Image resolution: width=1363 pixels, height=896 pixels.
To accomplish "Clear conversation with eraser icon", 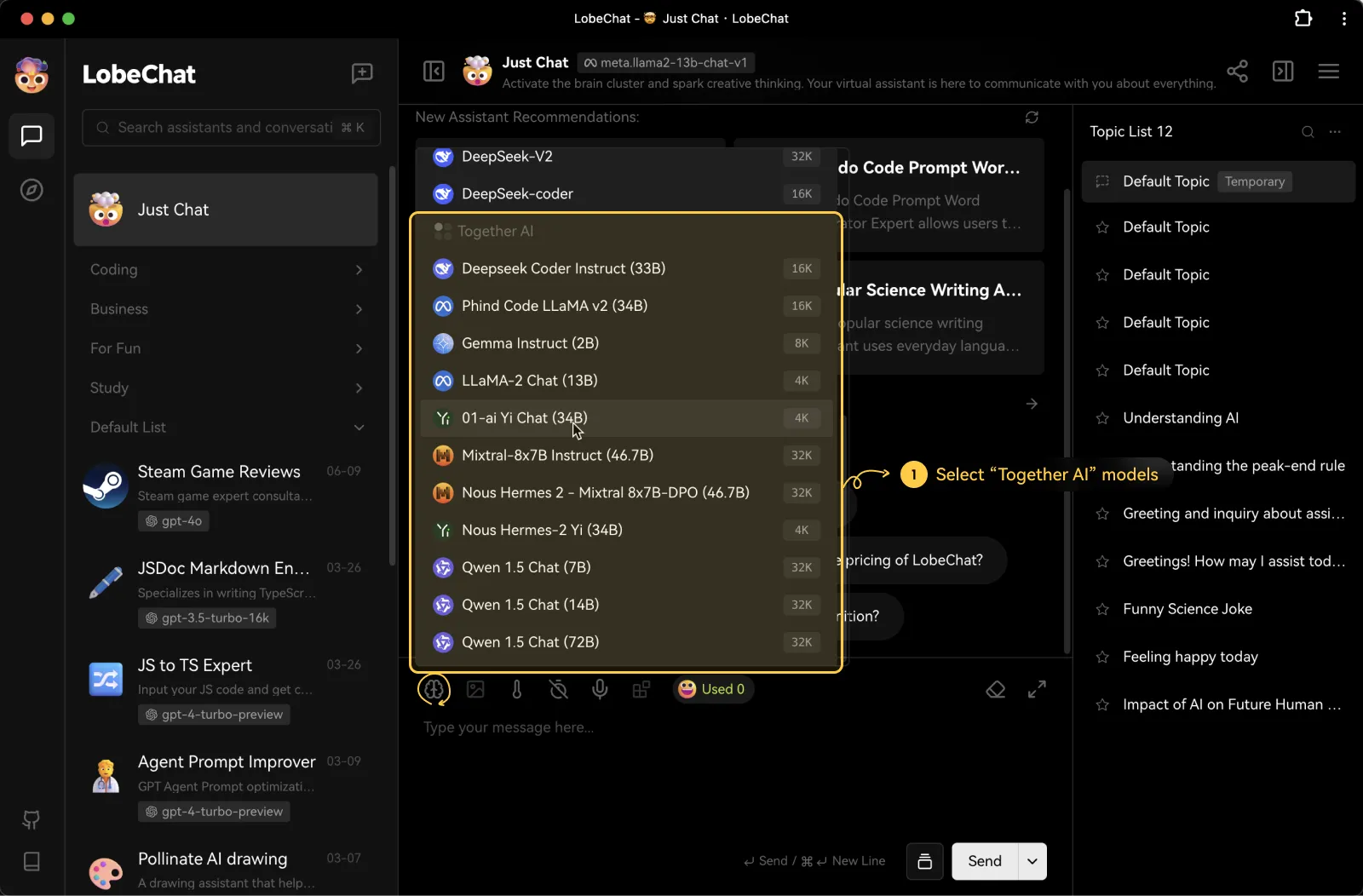I will [996, 689].
